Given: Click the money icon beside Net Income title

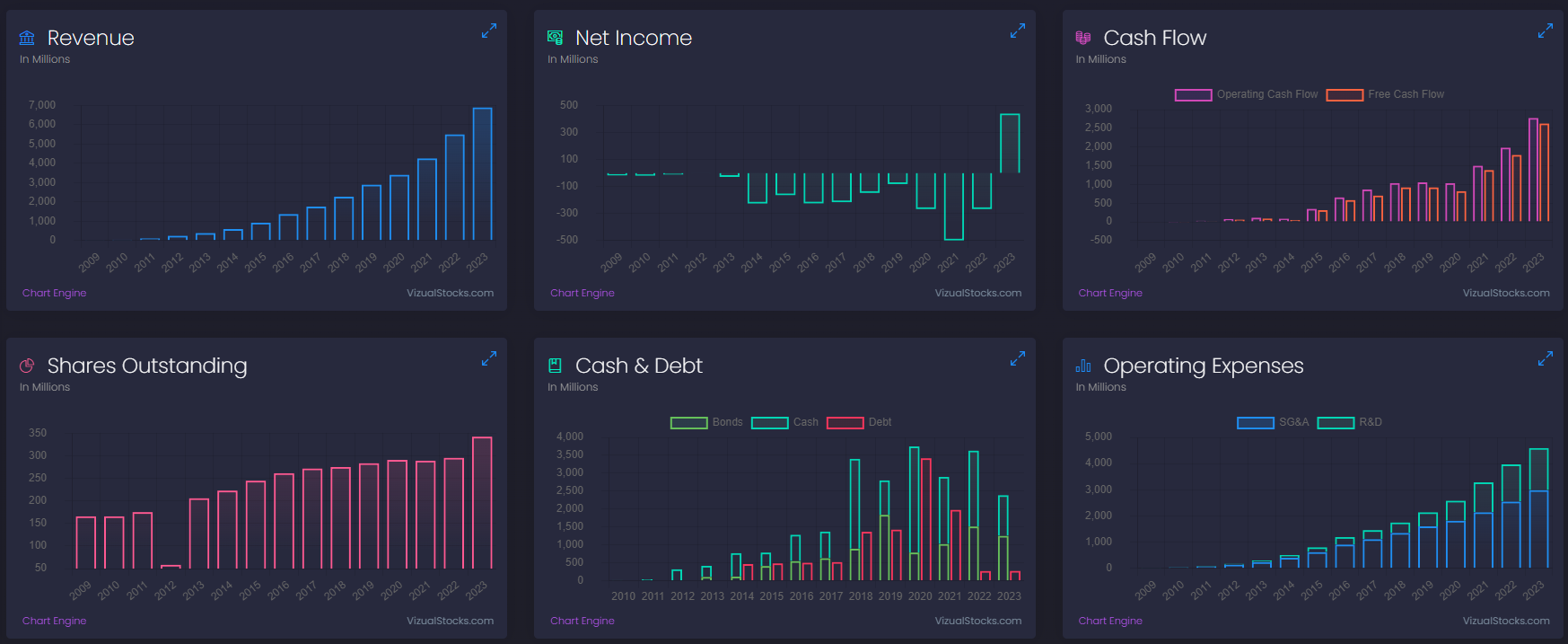Looking at the screenshot, I should coord(555,38).
